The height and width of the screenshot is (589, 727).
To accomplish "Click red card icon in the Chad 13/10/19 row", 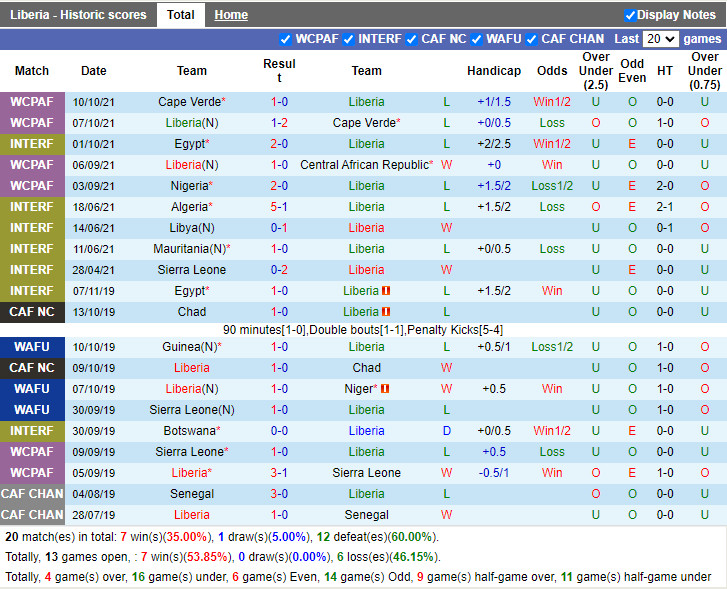I will [x=385, y=312].
